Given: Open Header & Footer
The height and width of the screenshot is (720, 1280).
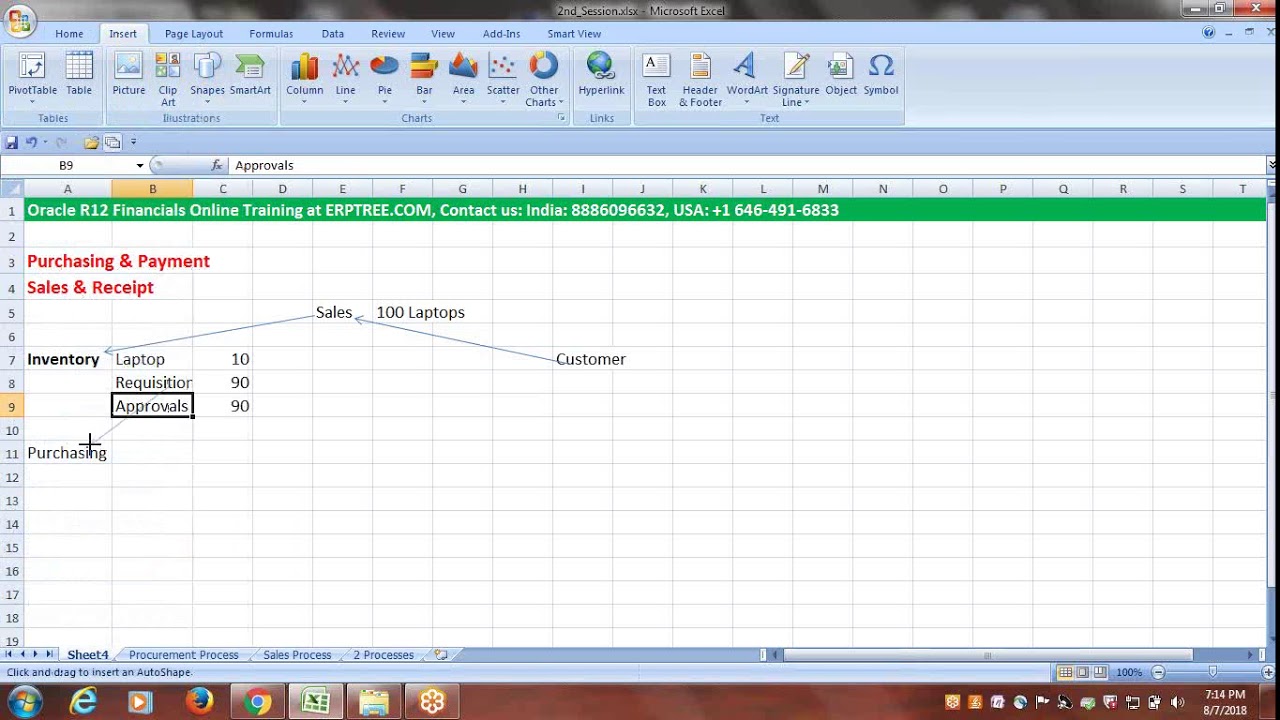Looking at the screenshot, I should [x=700, y=80].
